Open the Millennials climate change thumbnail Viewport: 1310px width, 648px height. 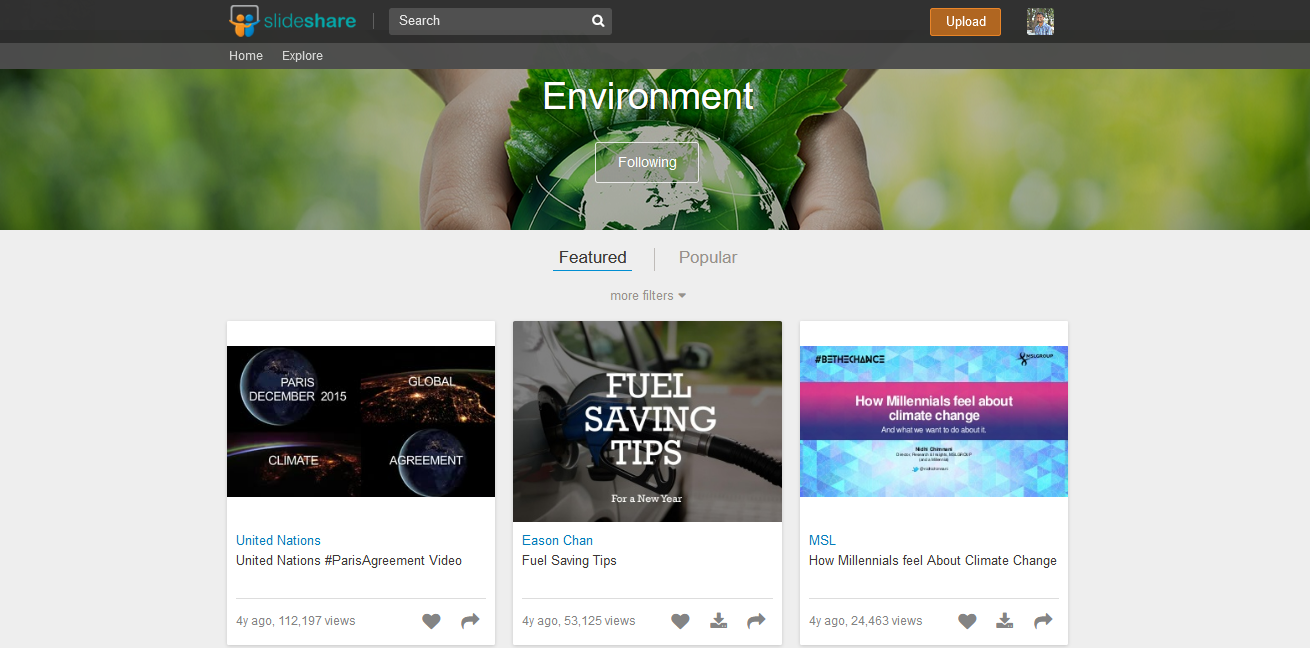(934, 421)
